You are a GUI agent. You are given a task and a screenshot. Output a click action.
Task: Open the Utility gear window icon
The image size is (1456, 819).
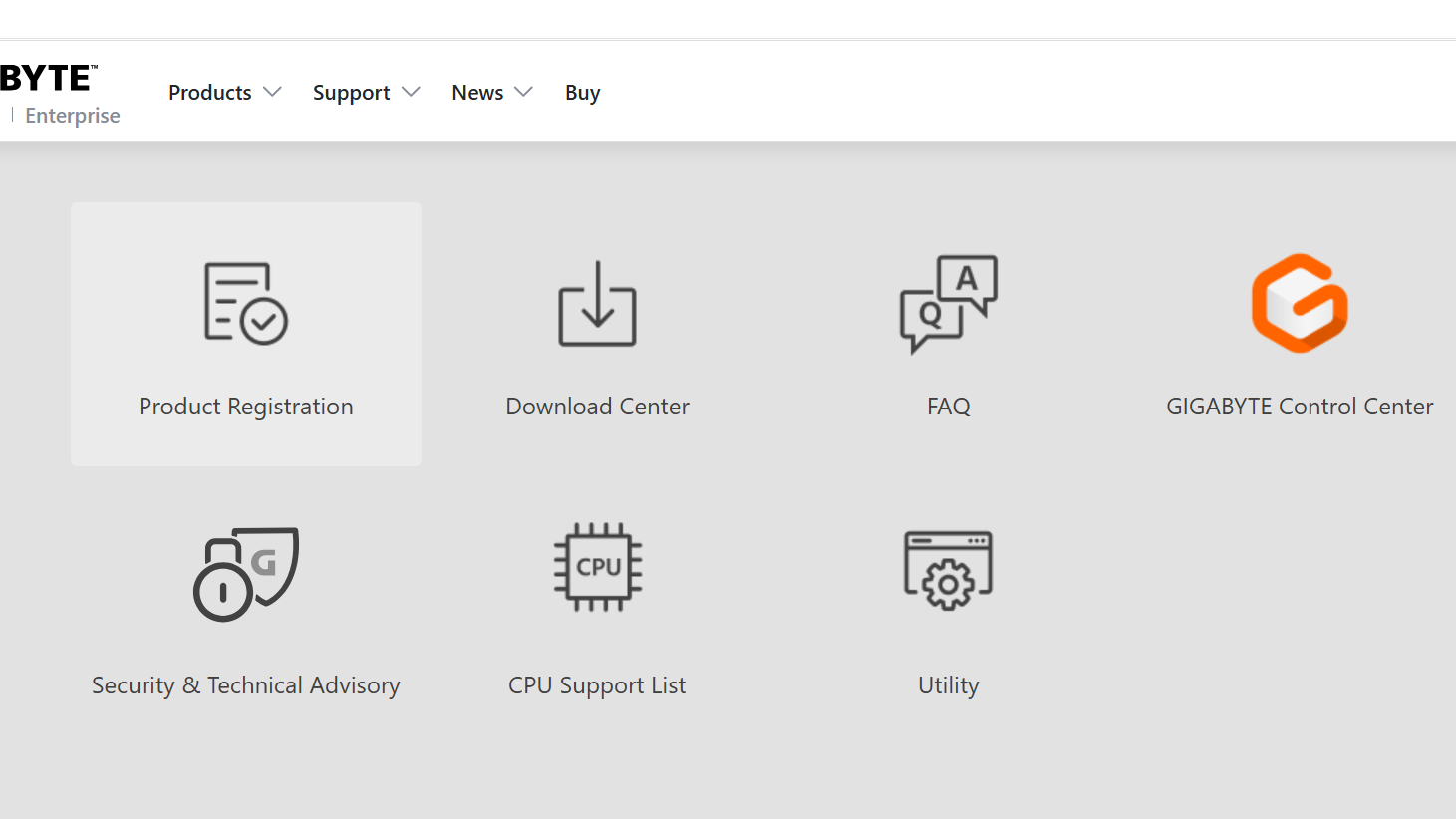[948, 570]
